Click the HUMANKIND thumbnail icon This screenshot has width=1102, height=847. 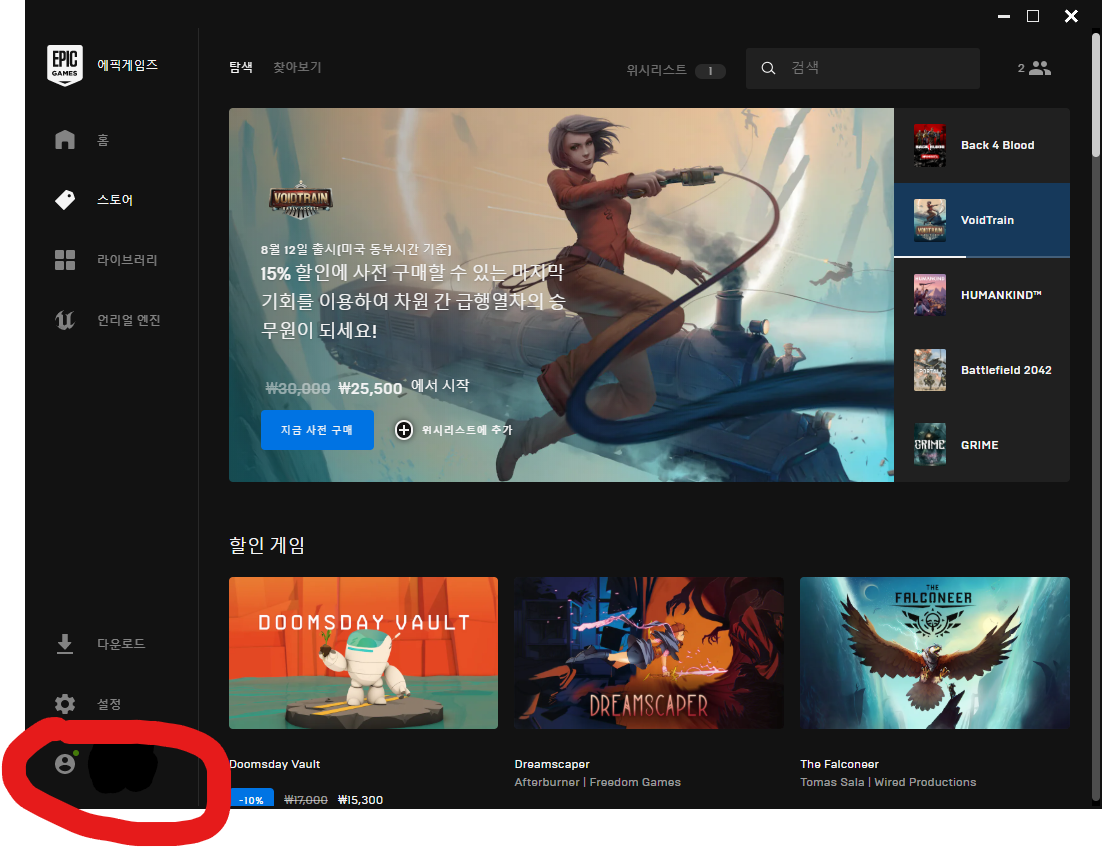929,295
